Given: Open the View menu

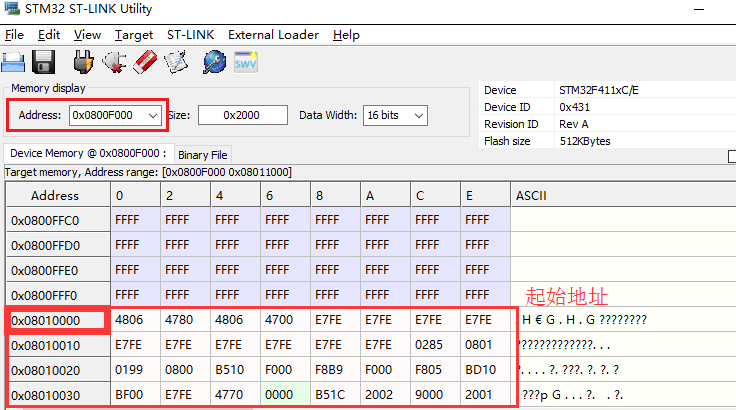Looking at the screenshot, I should click(x=87, y=35).
